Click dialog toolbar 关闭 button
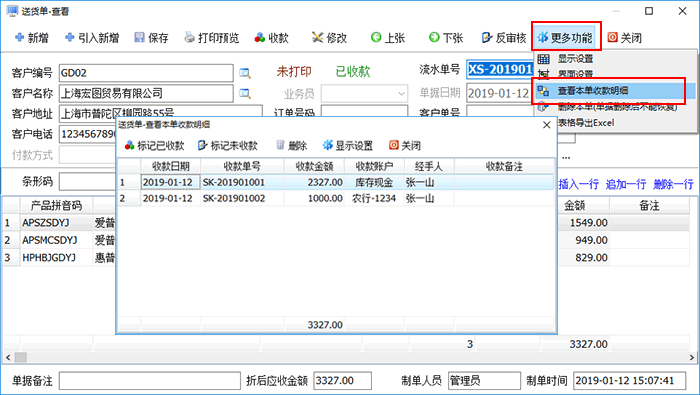The width and height of the screenshot is (700, 395). pos(404,146)
